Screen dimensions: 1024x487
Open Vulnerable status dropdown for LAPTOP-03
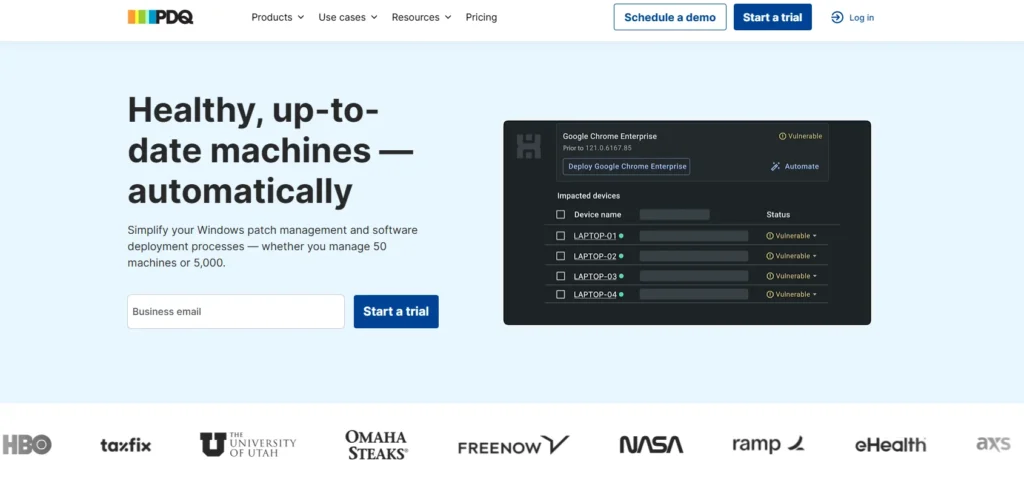coord(792,276)
